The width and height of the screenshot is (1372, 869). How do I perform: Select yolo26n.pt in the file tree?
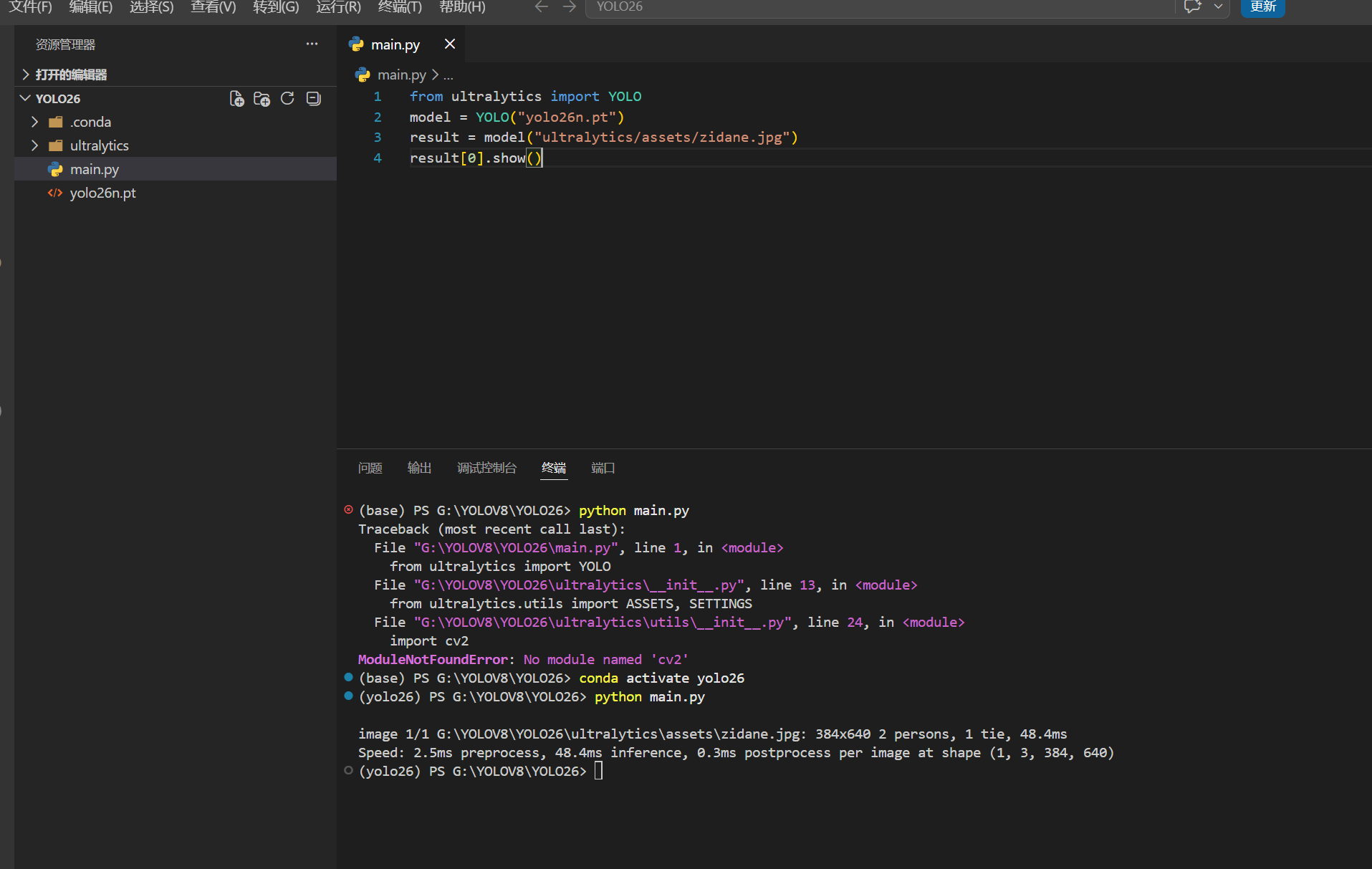point(176,193)
